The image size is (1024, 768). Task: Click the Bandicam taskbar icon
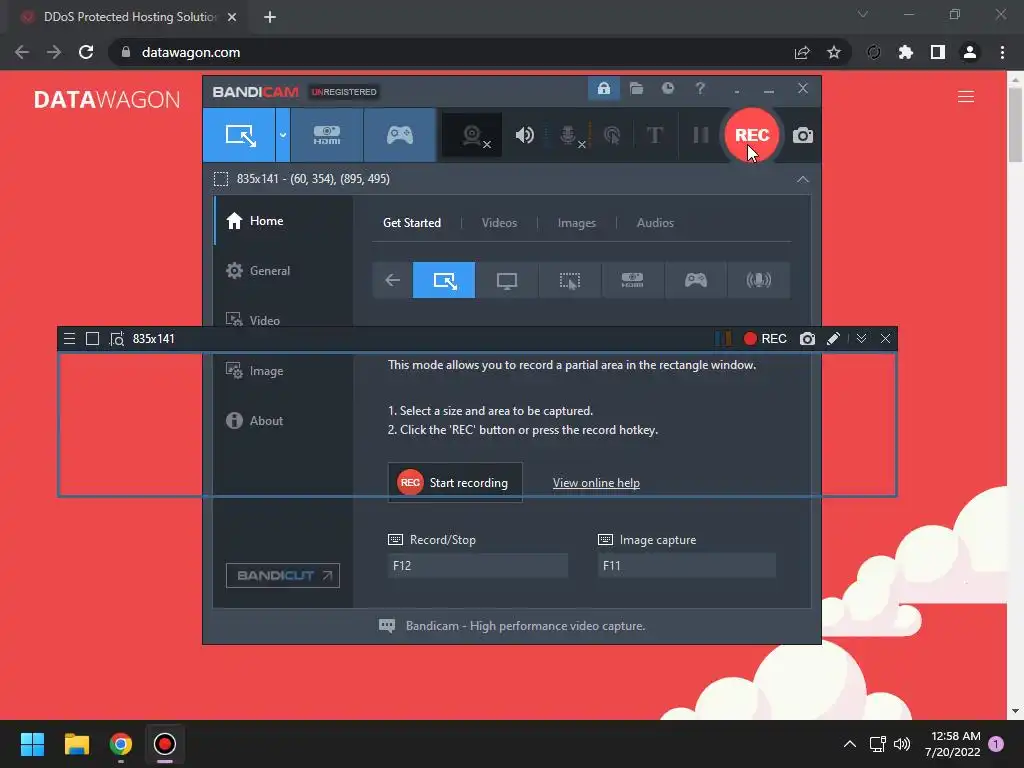click(x=165, y=744)
